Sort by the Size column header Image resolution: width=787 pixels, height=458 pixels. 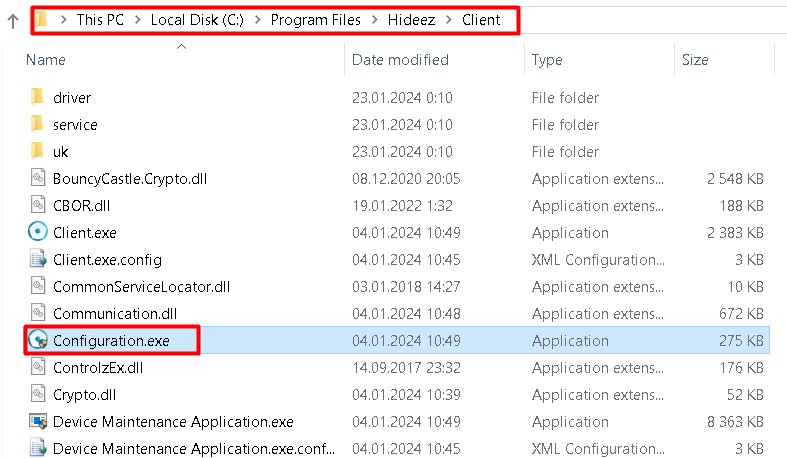click(695, 60)
